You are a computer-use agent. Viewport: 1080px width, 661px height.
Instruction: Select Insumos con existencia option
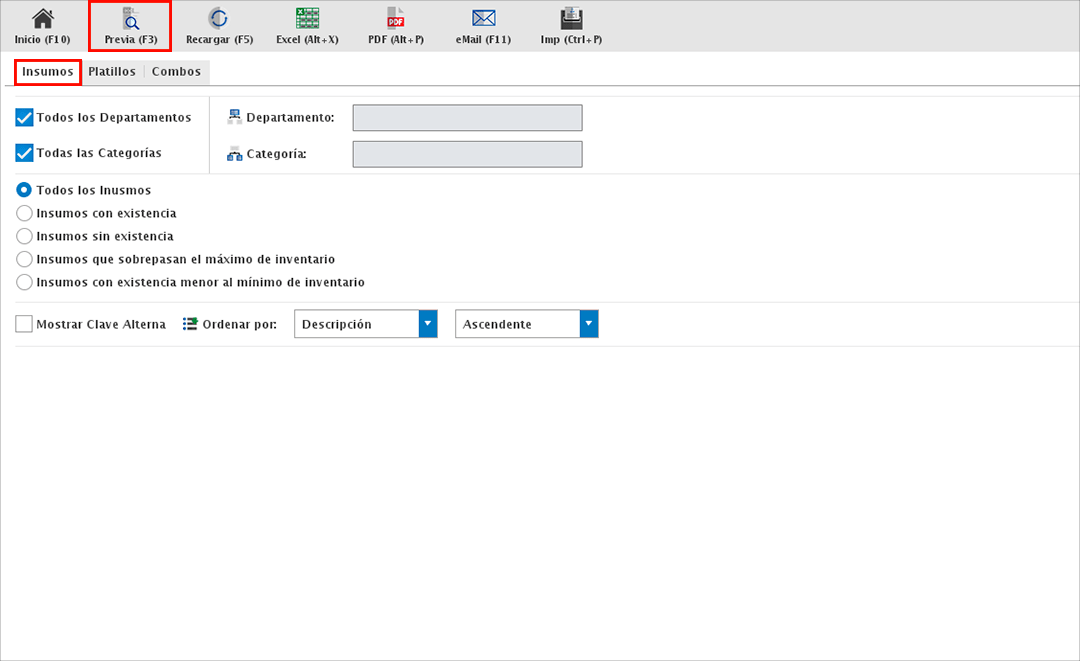click(x=25, y=213)
